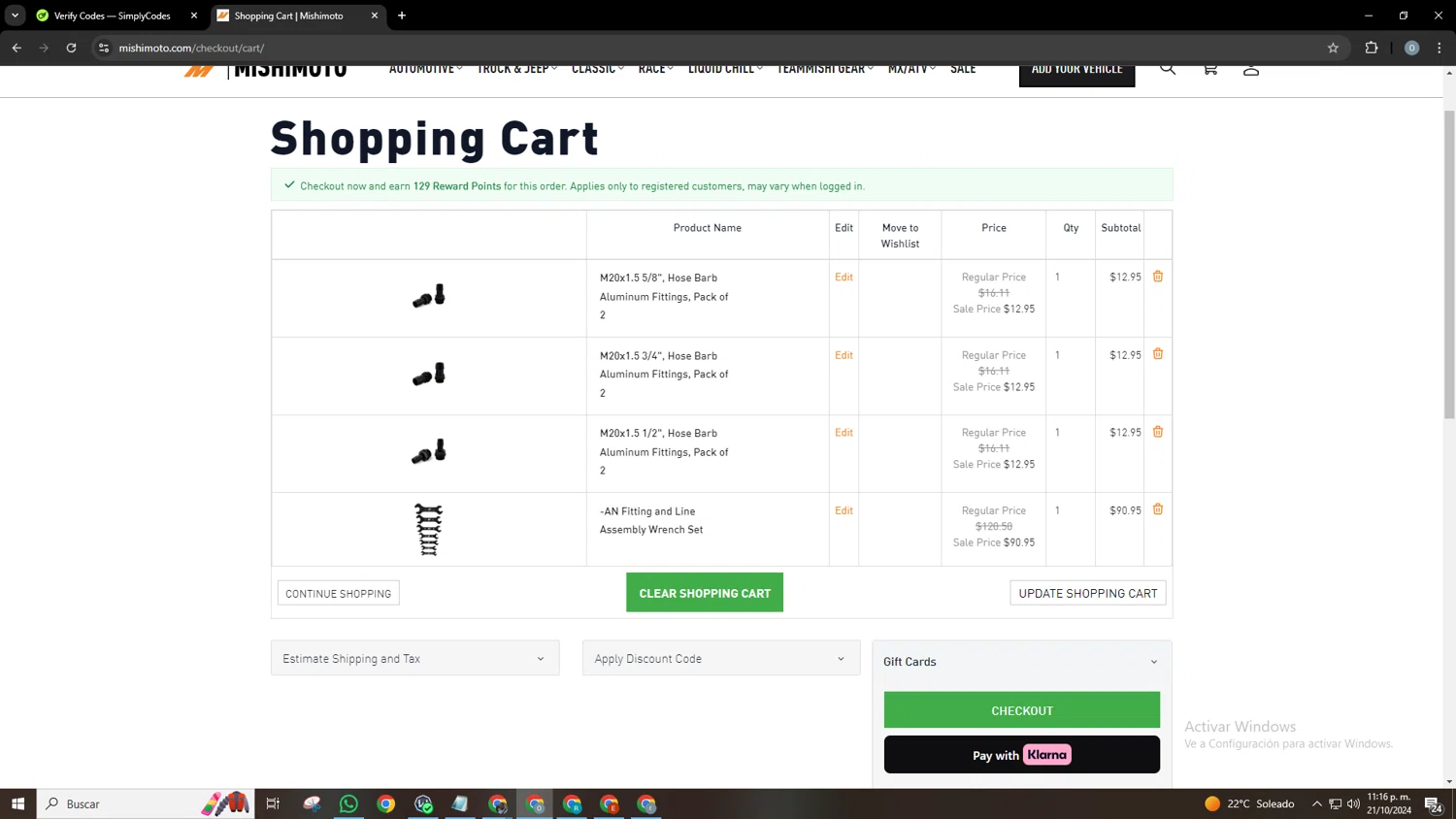1456x819 pixels.
Task: Close the Shopping Cart Mishimoto tab
Action: (x=375, y=16)
